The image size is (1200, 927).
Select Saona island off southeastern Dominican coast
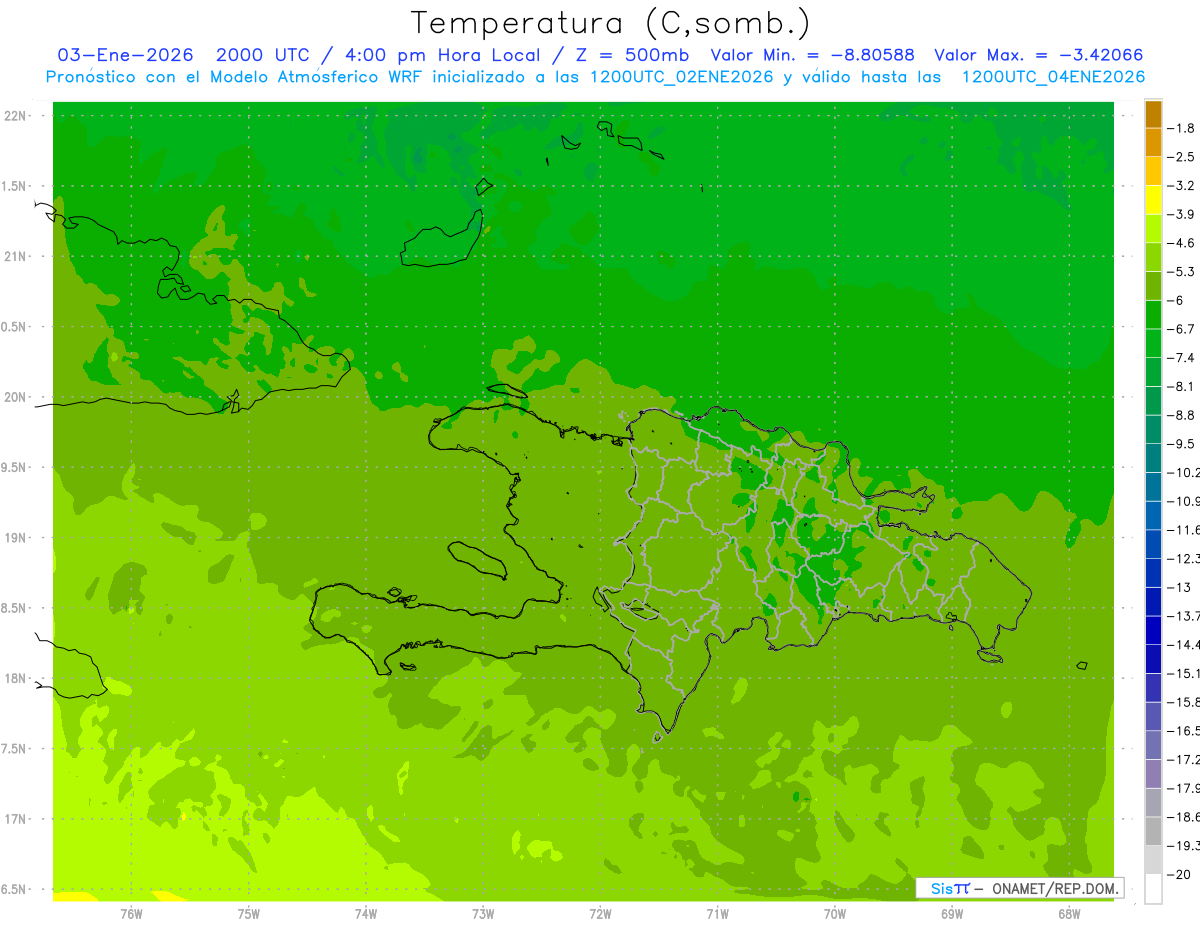[990, 656]
